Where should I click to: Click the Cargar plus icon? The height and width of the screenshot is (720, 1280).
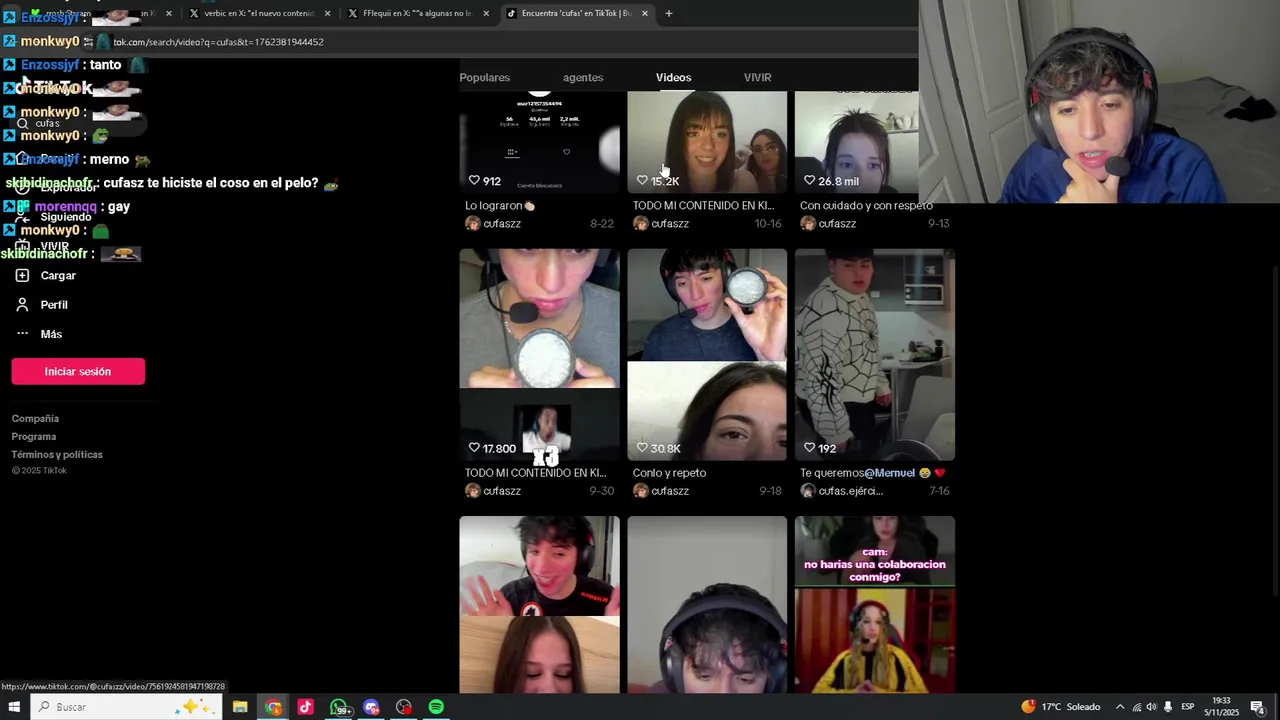(x=22, y=275)
